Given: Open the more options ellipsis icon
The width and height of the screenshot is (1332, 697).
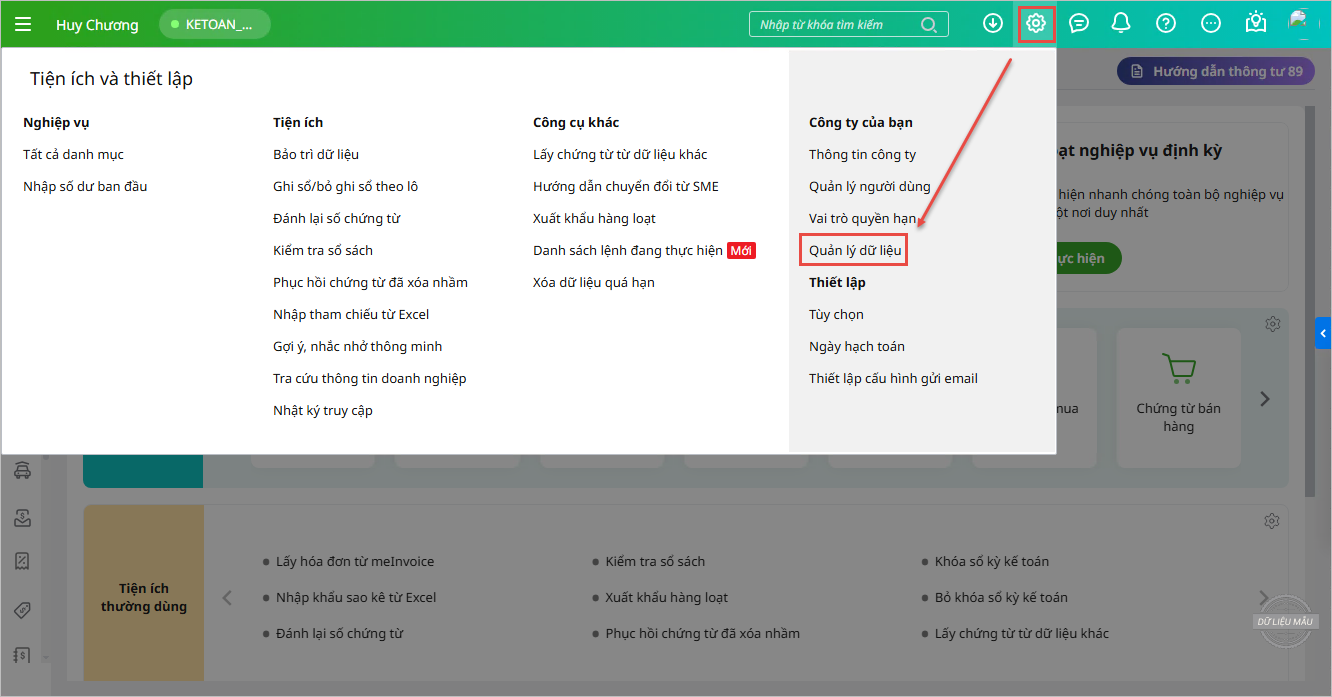Looking at the screenshot, I should pos(1211,23).
